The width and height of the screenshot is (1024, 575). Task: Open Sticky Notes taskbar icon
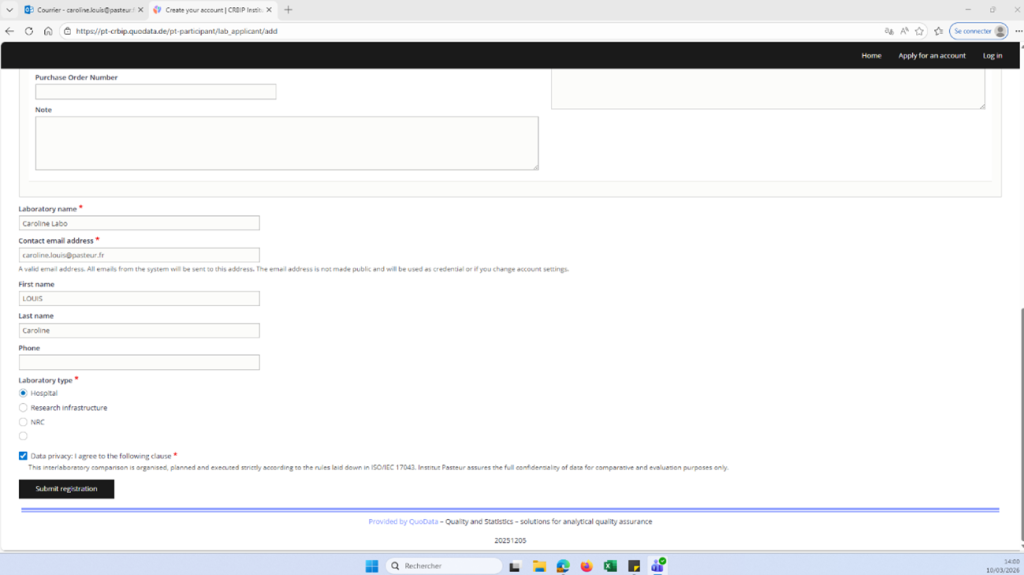click(x=633, y=566)
